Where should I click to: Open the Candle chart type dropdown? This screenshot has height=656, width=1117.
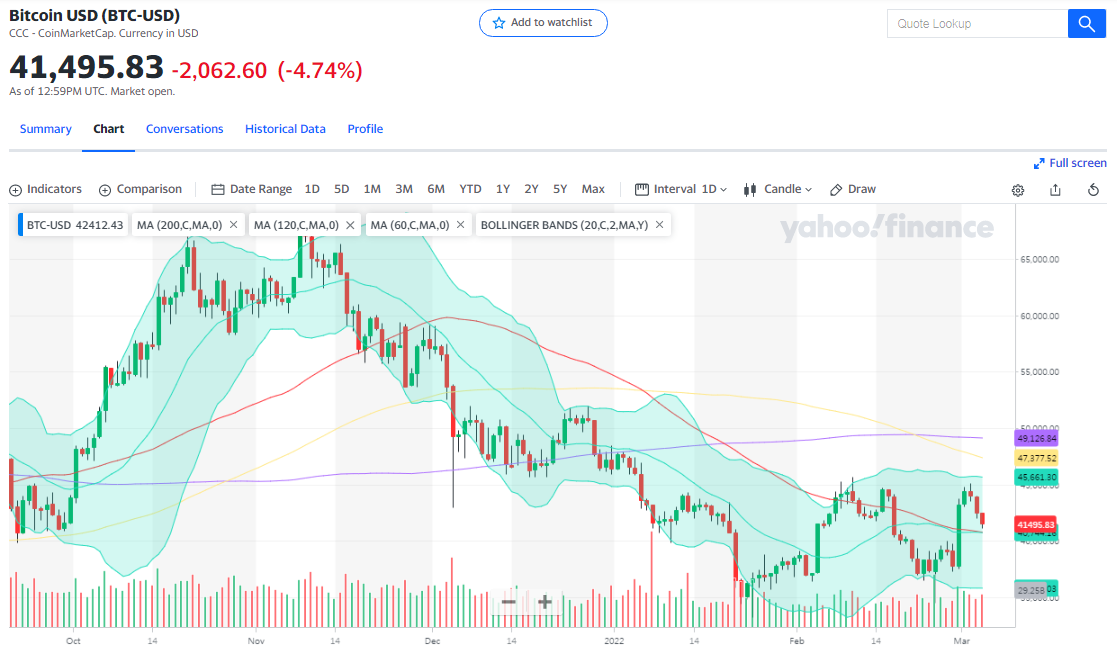tap(788, 189)
